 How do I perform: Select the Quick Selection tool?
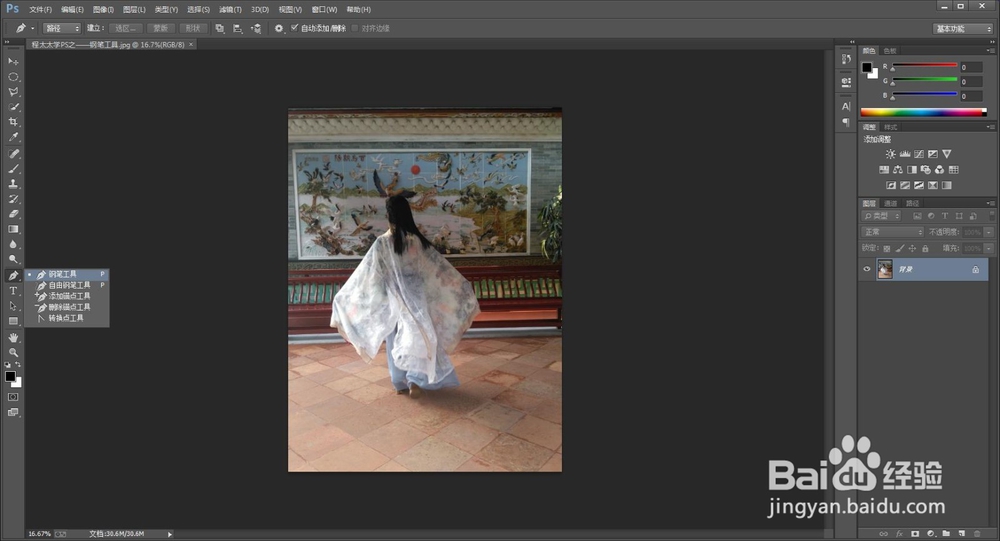13,107
